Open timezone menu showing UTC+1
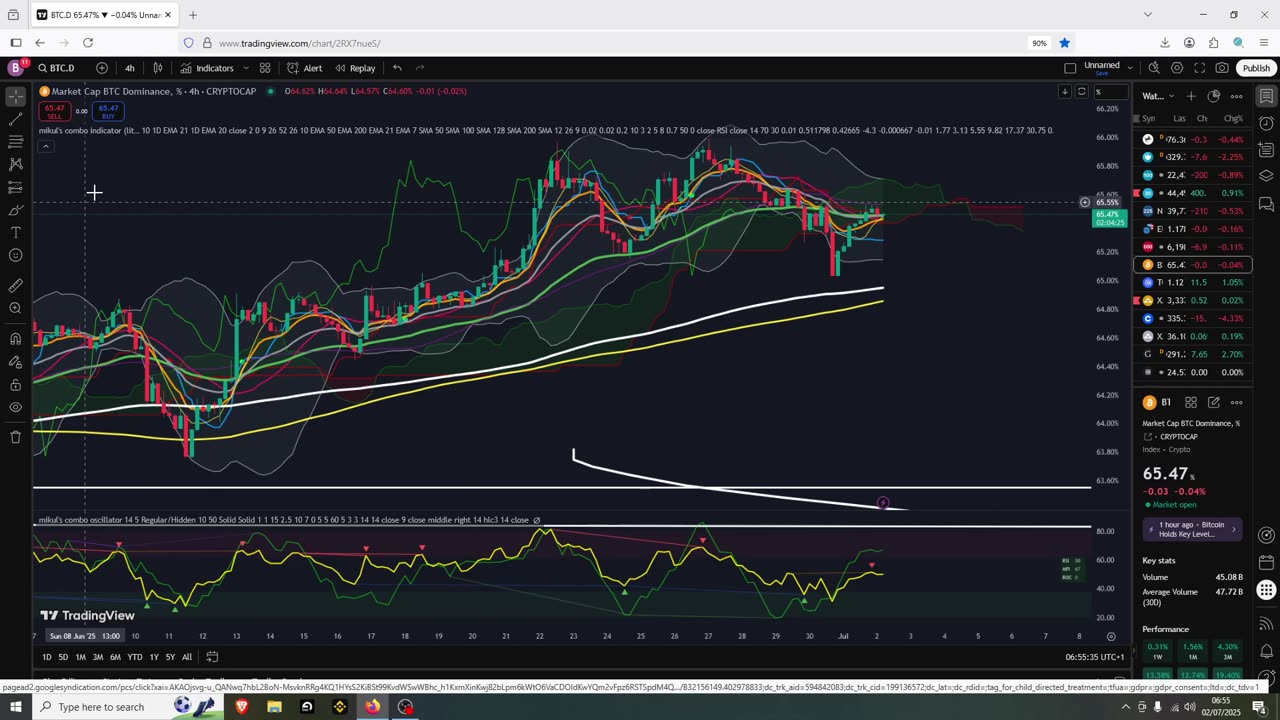This screenshot has height=720, width=1280. [1095, 657]
